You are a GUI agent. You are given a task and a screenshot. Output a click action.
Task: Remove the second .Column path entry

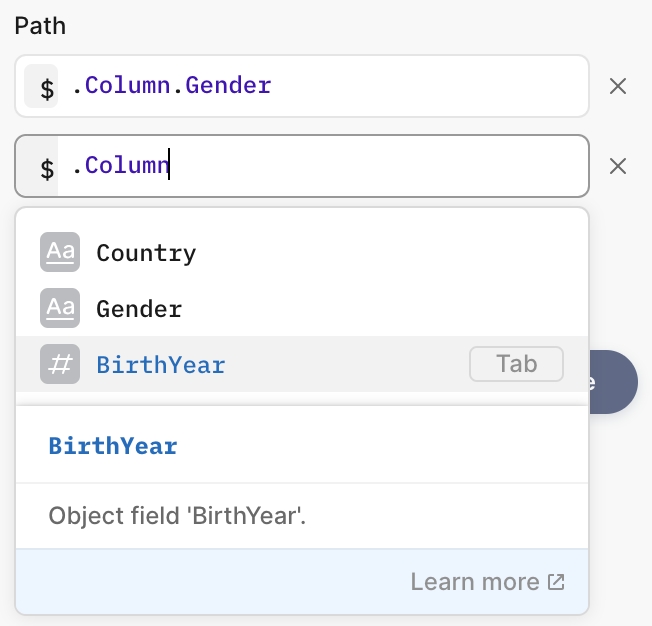coord(618,166)
